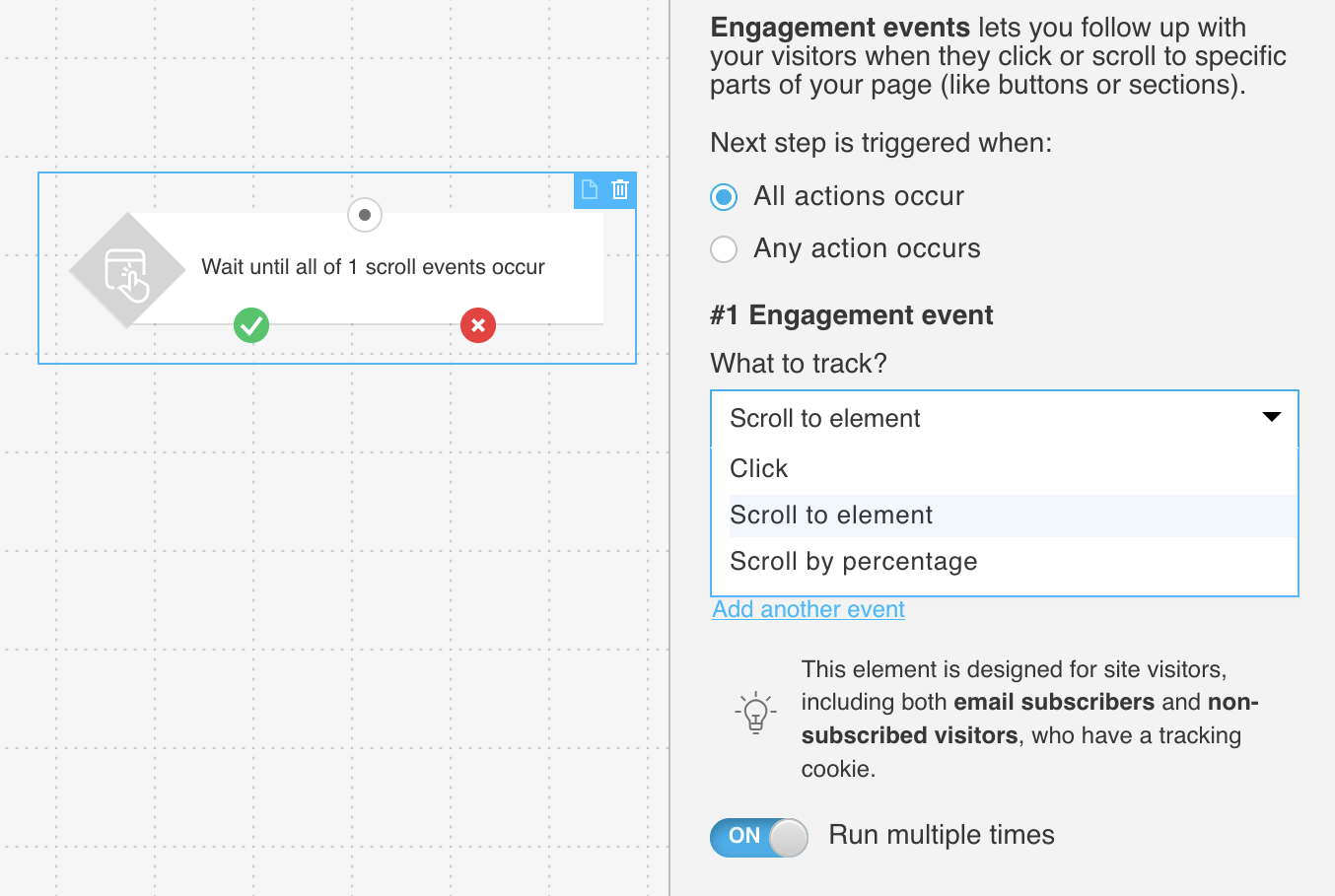The width and height of the screenshot is (1335, 896).
Task: Click the lightbulb tip icon
Action: click(755, 712)
